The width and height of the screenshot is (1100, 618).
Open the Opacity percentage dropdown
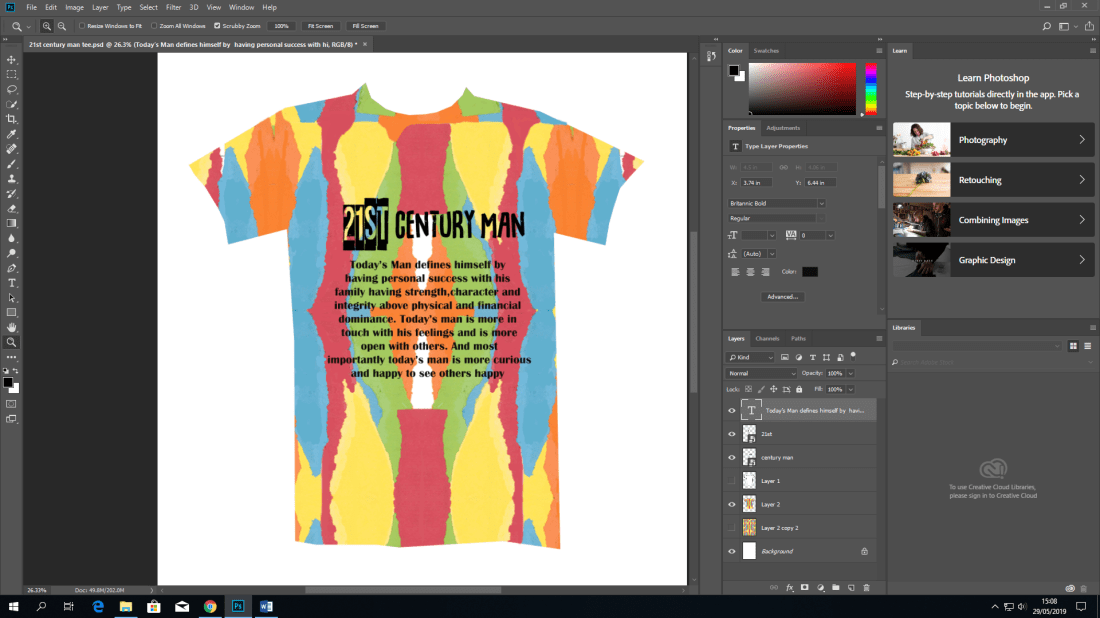coord(851,372)
